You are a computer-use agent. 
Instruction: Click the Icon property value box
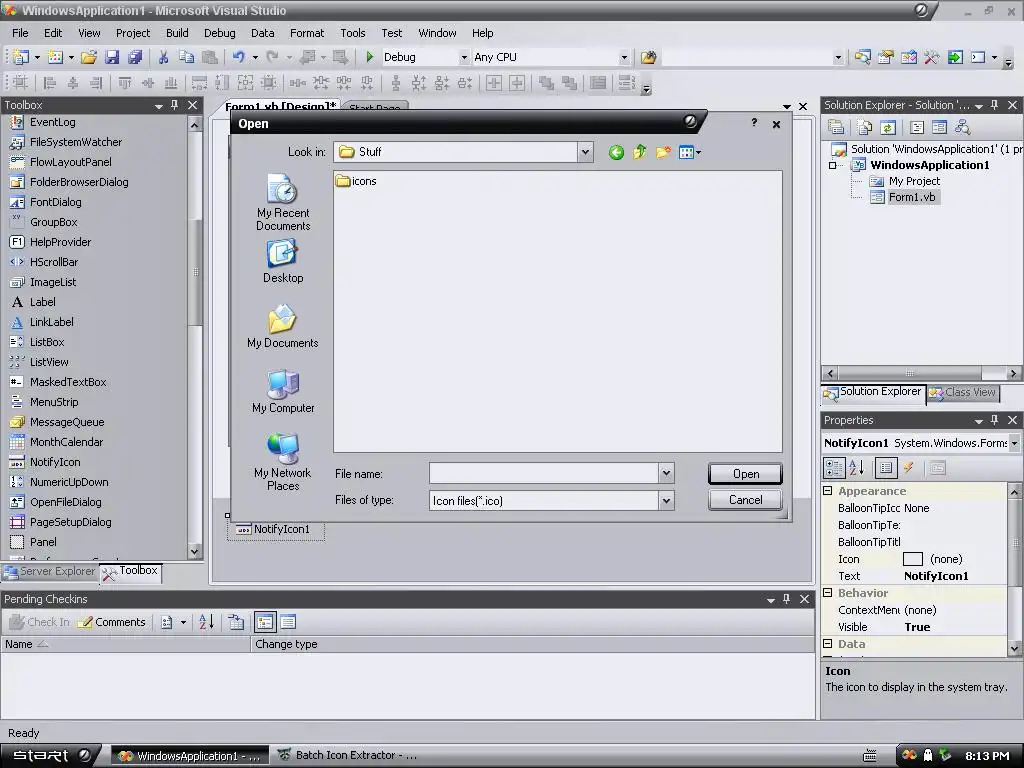coord(953,558)
